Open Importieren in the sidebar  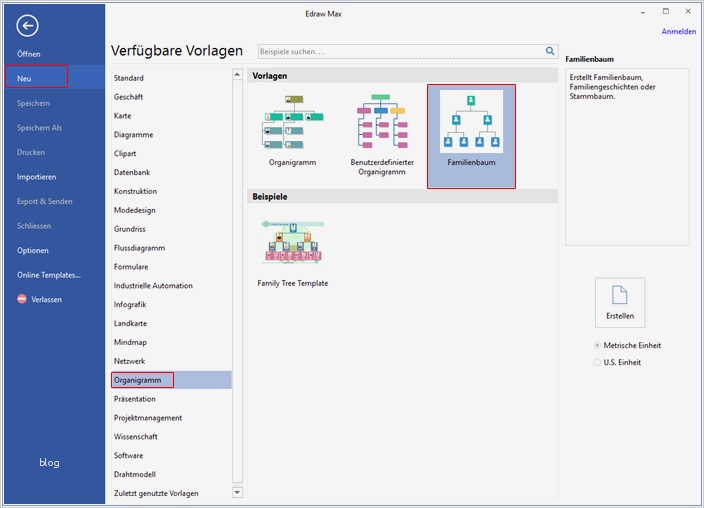pos(36,177)
